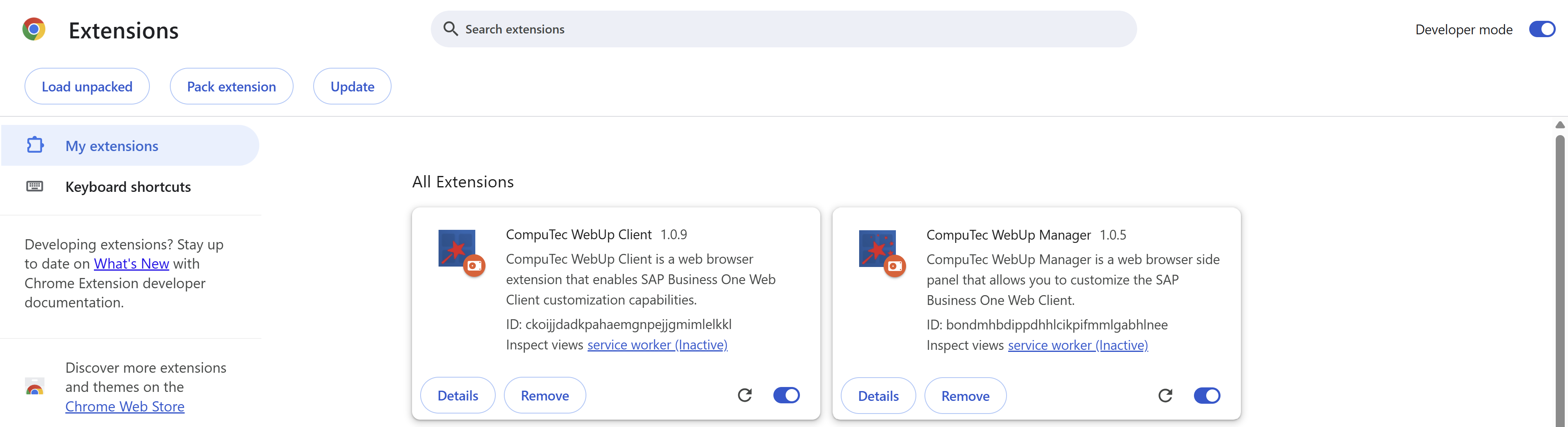The height and width of the screenshot is (427, 1568).
Task: Open the What's New link
Action: [x=131, y=263]
